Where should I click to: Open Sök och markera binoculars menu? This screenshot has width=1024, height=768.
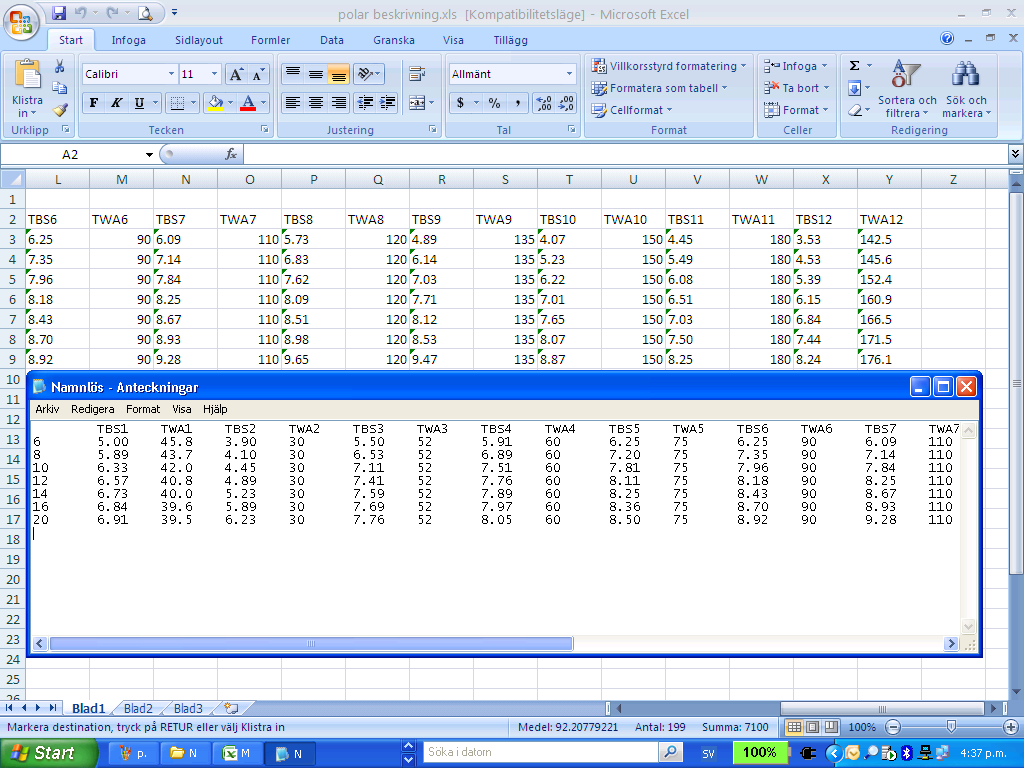966,88
